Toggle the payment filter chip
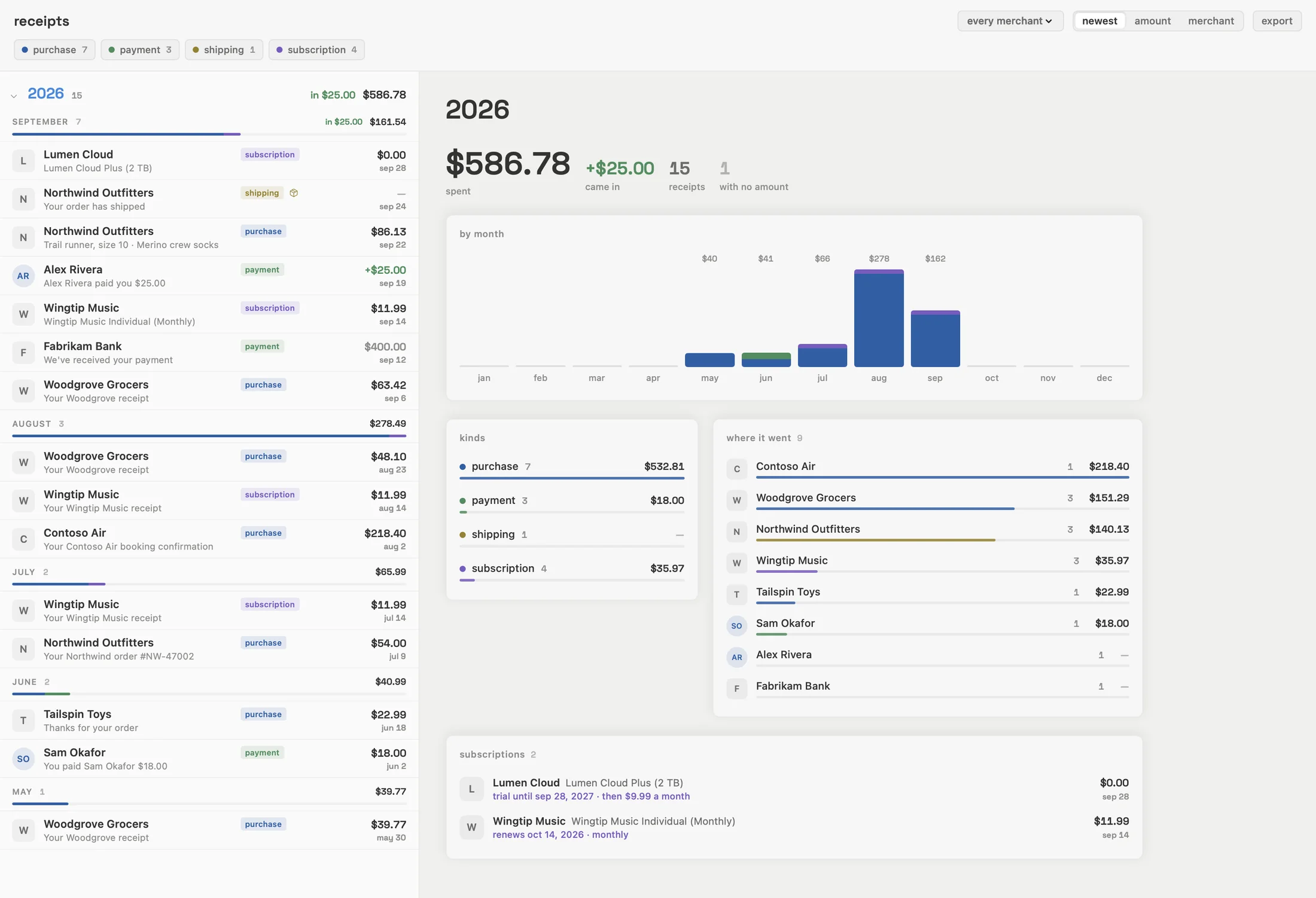 (x=140, y=50)
